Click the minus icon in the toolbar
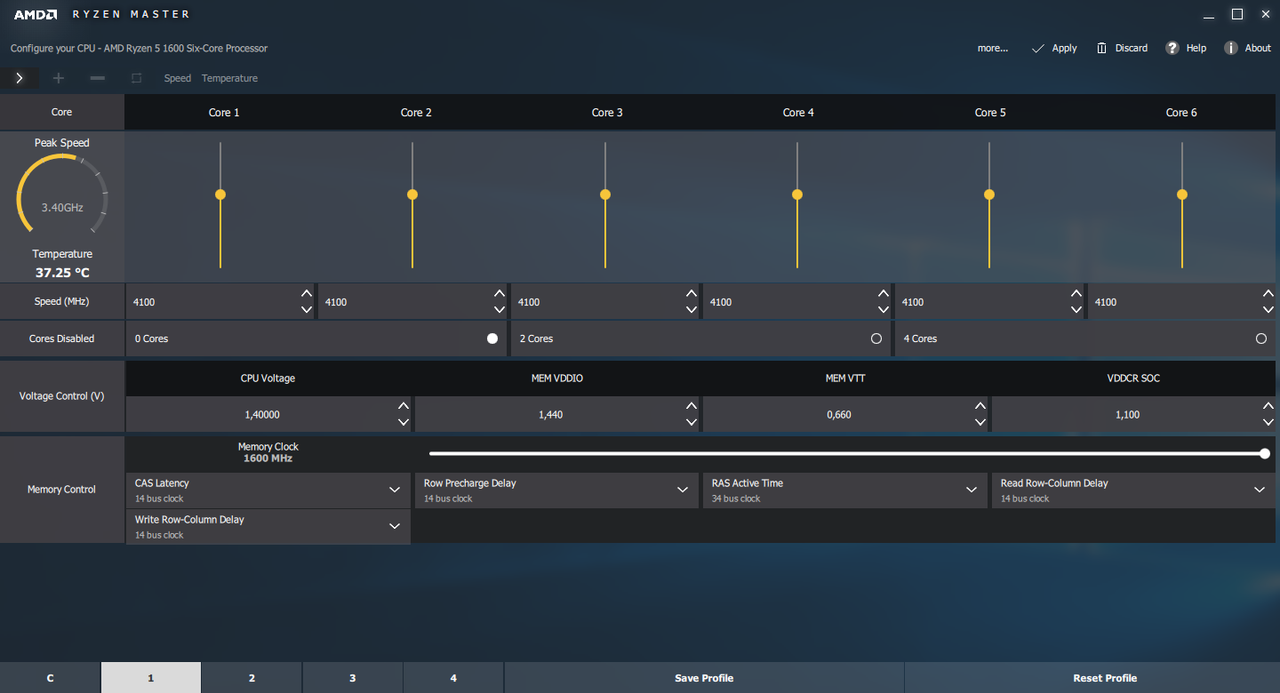1280x693 pixels. 97,78
